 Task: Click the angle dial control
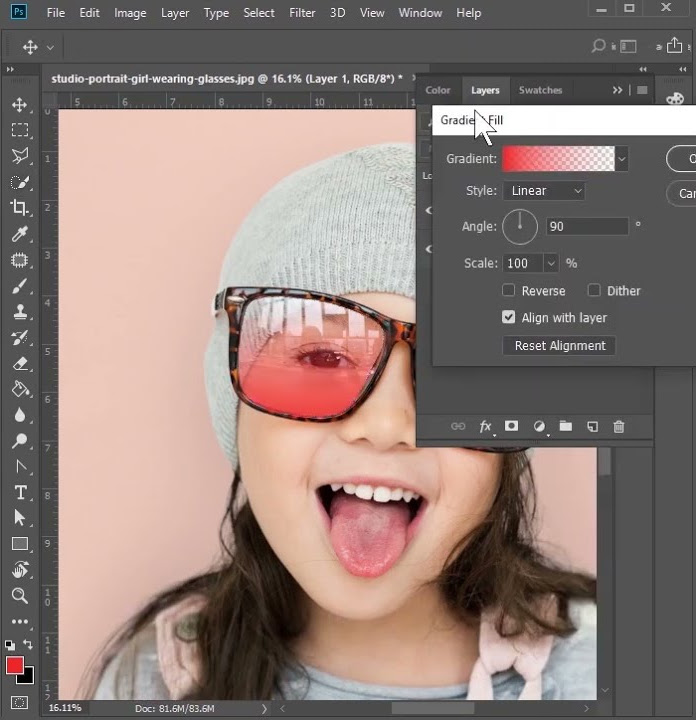click(x=520, y=227)
